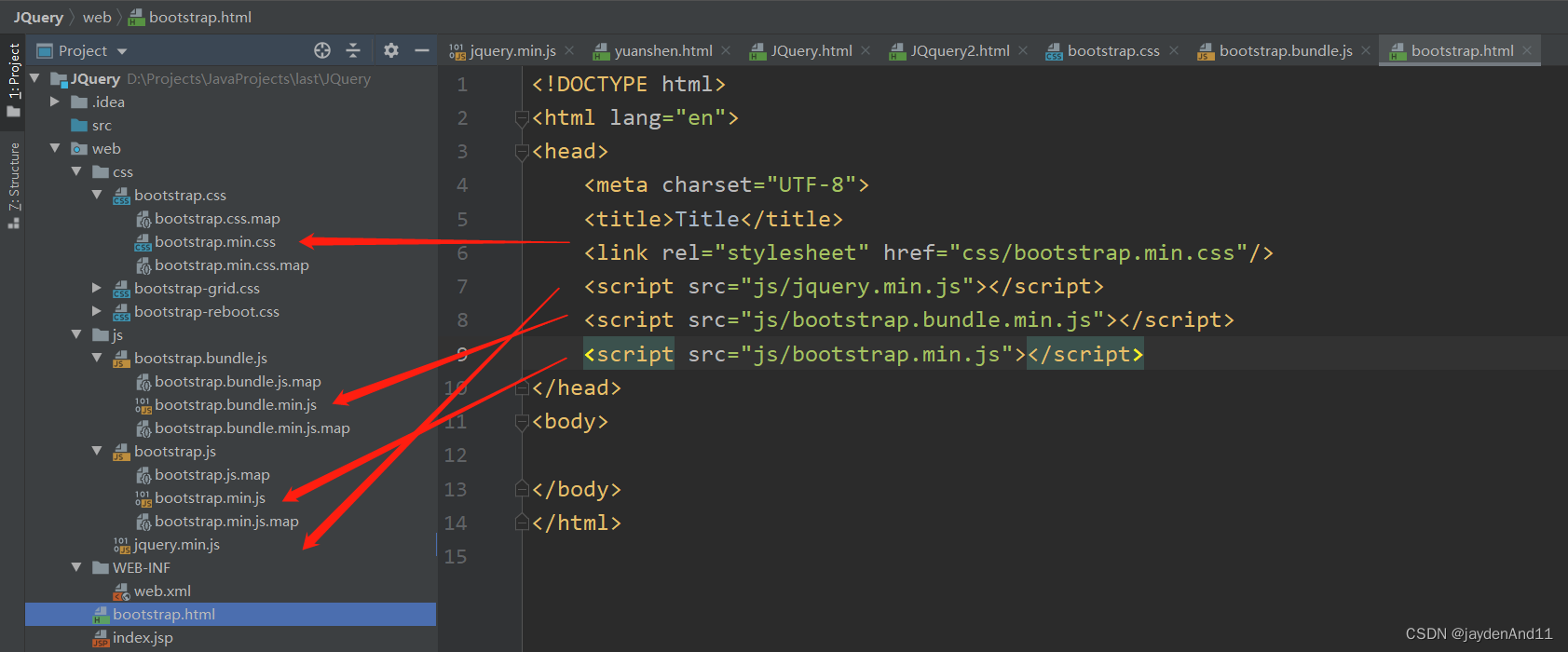
Task: Close the bootstrap.css tab
Action: tap(1174, 50)
